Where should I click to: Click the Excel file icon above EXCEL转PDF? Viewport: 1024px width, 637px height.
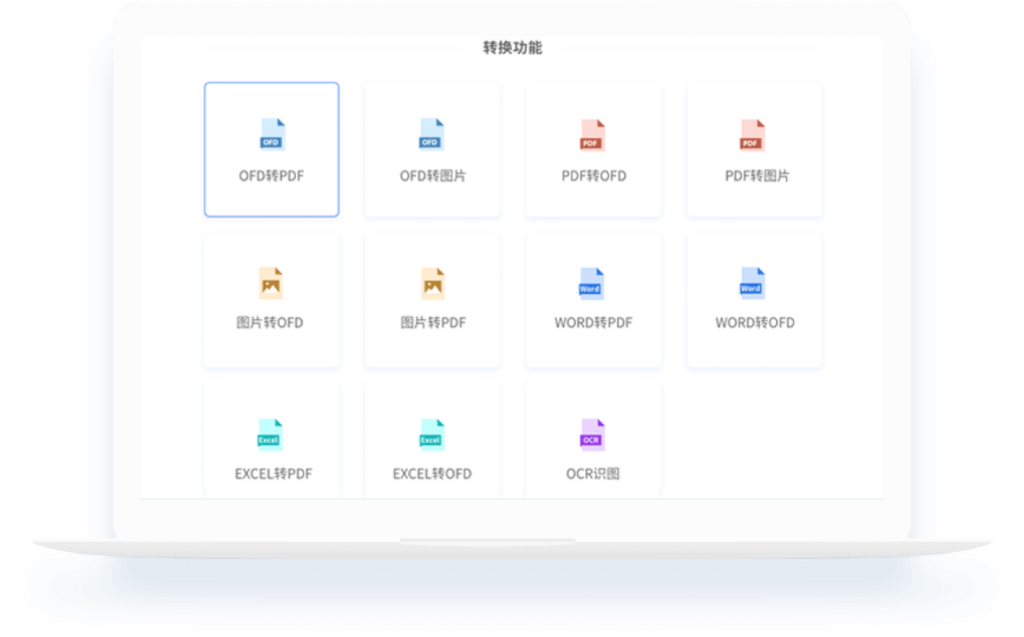pyautogui.click(x=270, y=435)
